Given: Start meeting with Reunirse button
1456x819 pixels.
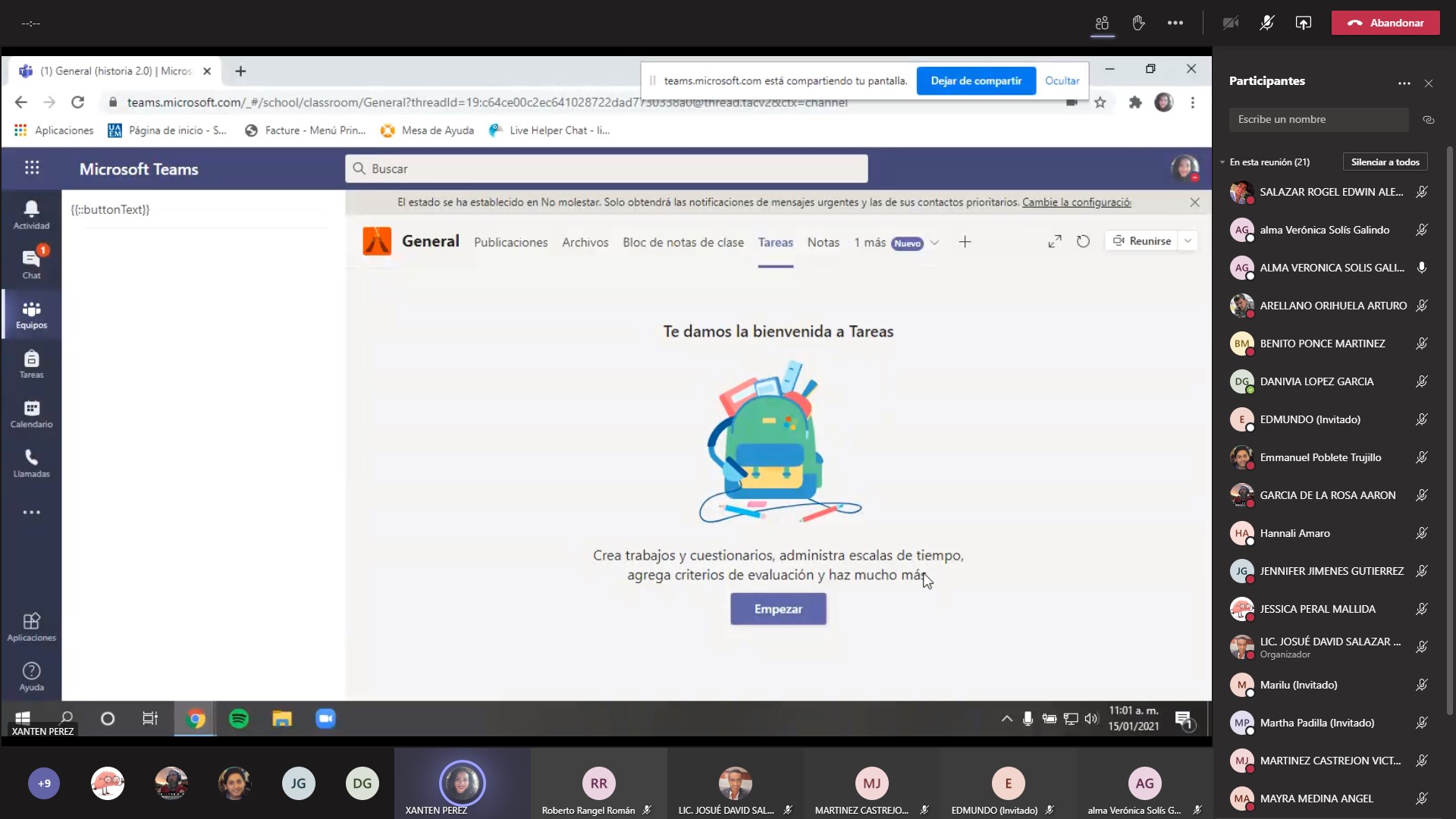Looking at the screenshot, I should point(1142,241).
